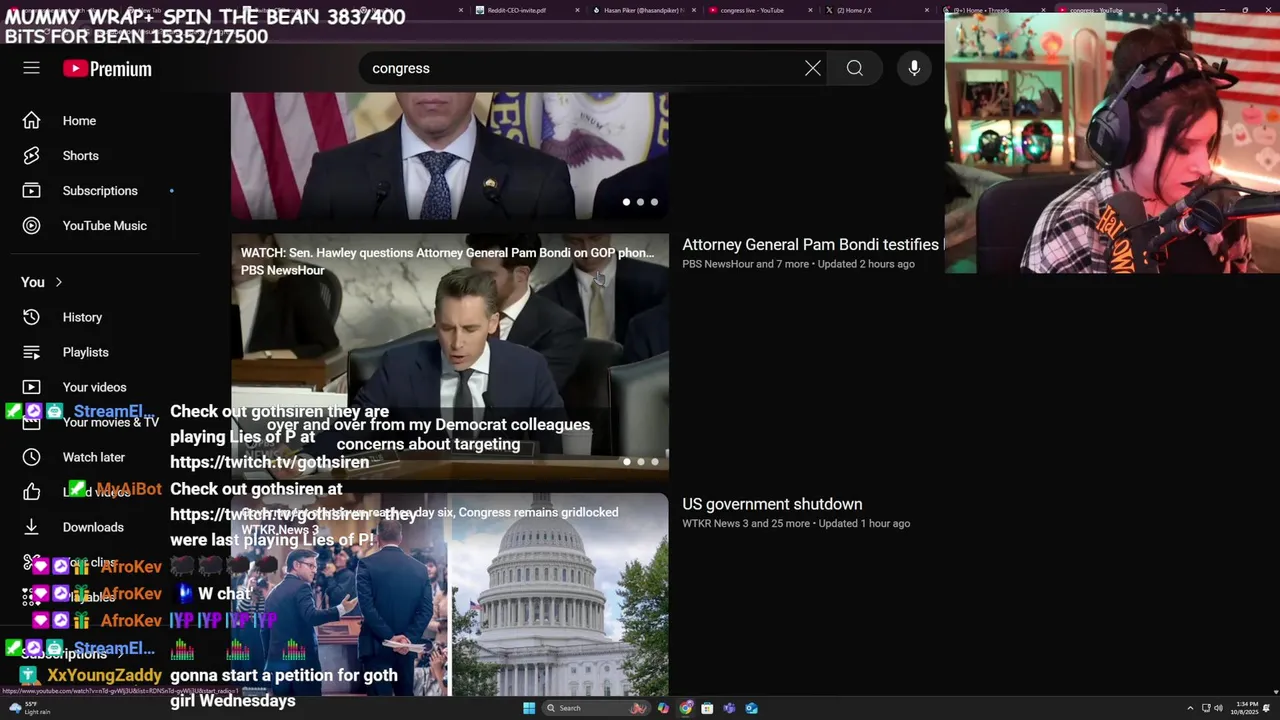
Task: Close the Reddit-CEO-invite.pdf tab
Action: click(578, 10)
